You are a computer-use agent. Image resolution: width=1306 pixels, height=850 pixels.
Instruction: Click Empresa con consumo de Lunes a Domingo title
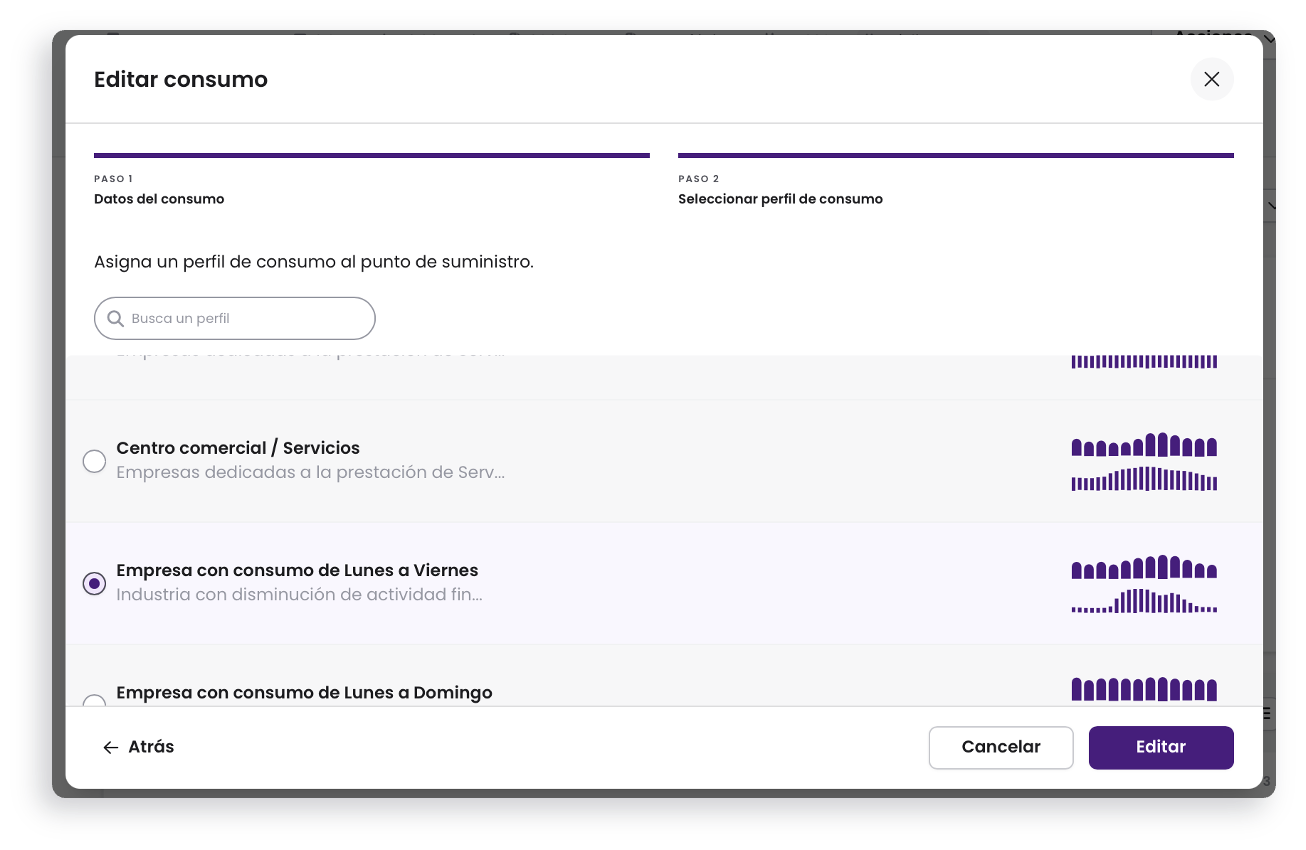[x=304, y=692]
